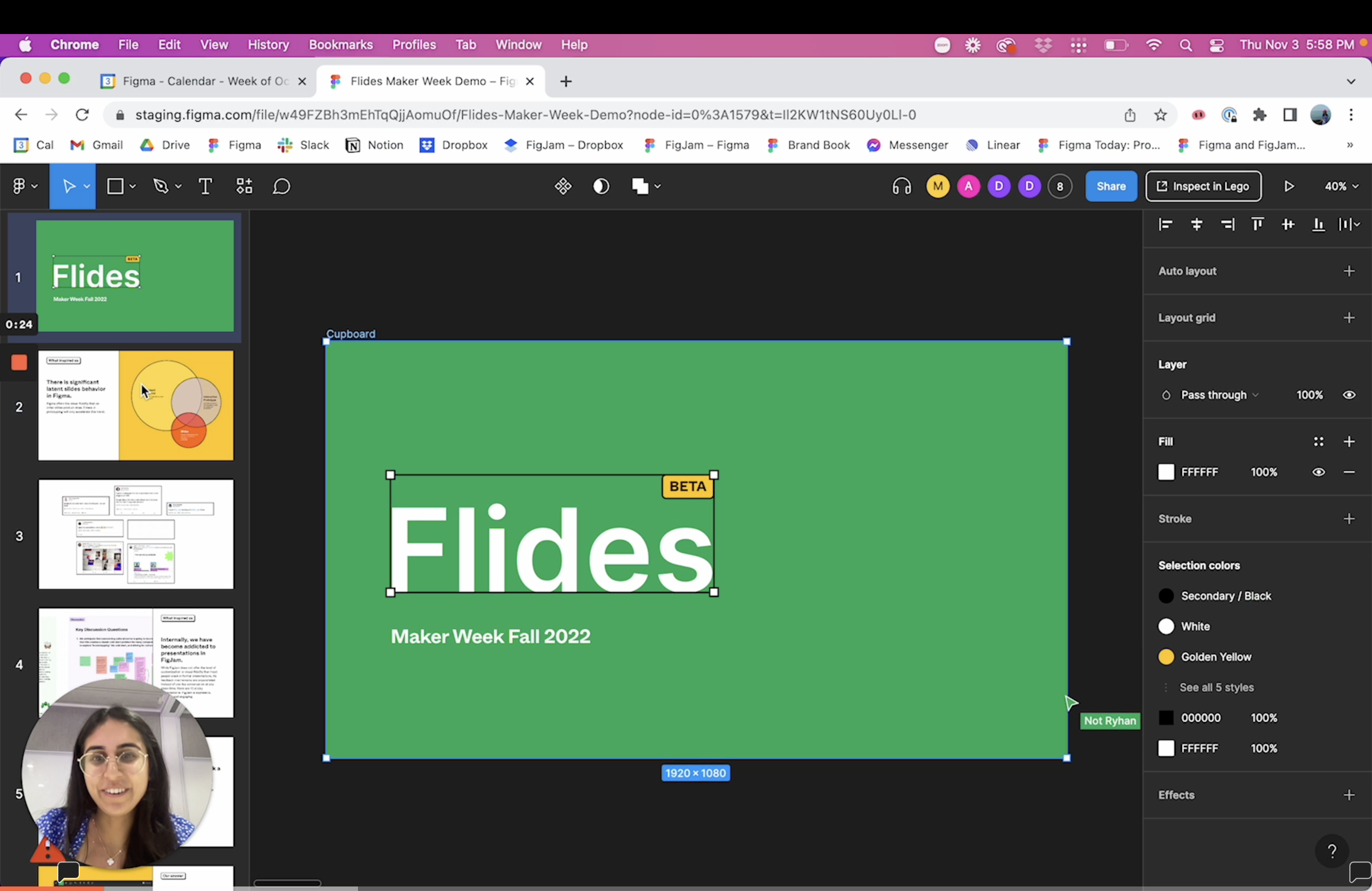This screenshot has width=1372, height=891.
Task: Open the Bookmarks menu
Action: pyautogui.click(x=341, y=45)
